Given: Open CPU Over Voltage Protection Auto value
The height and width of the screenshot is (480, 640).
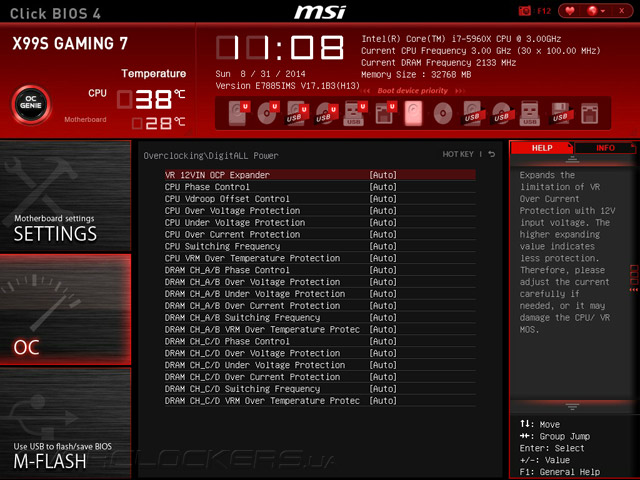Looking at the screenshot, I should point(383,211).
